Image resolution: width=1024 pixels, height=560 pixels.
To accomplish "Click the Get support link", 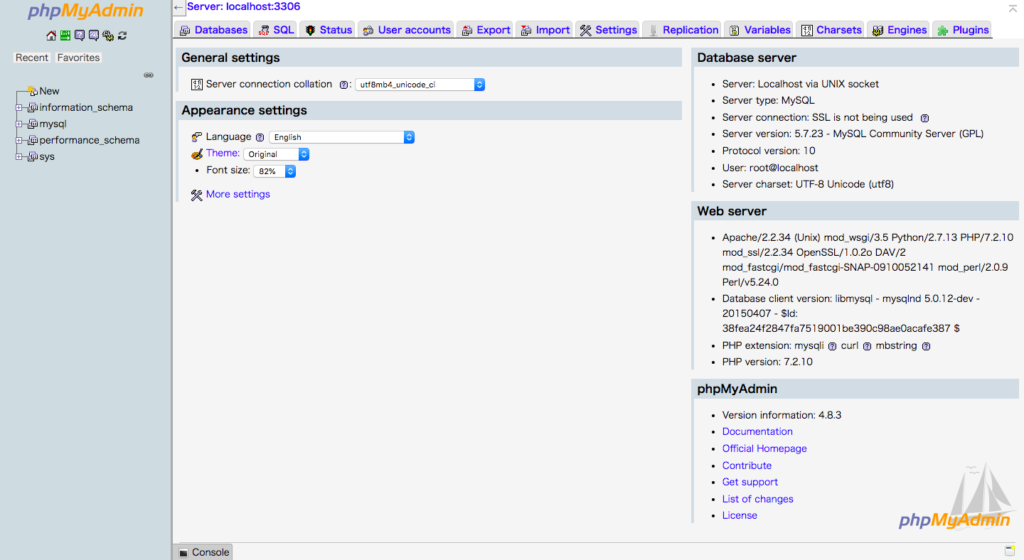I will coord(750,482).
